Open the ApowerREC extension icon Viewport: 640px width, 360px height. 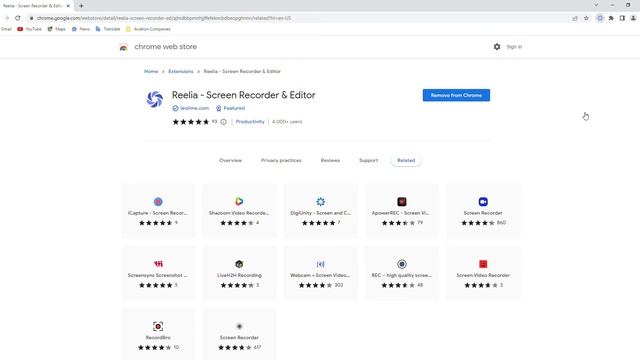402,201
